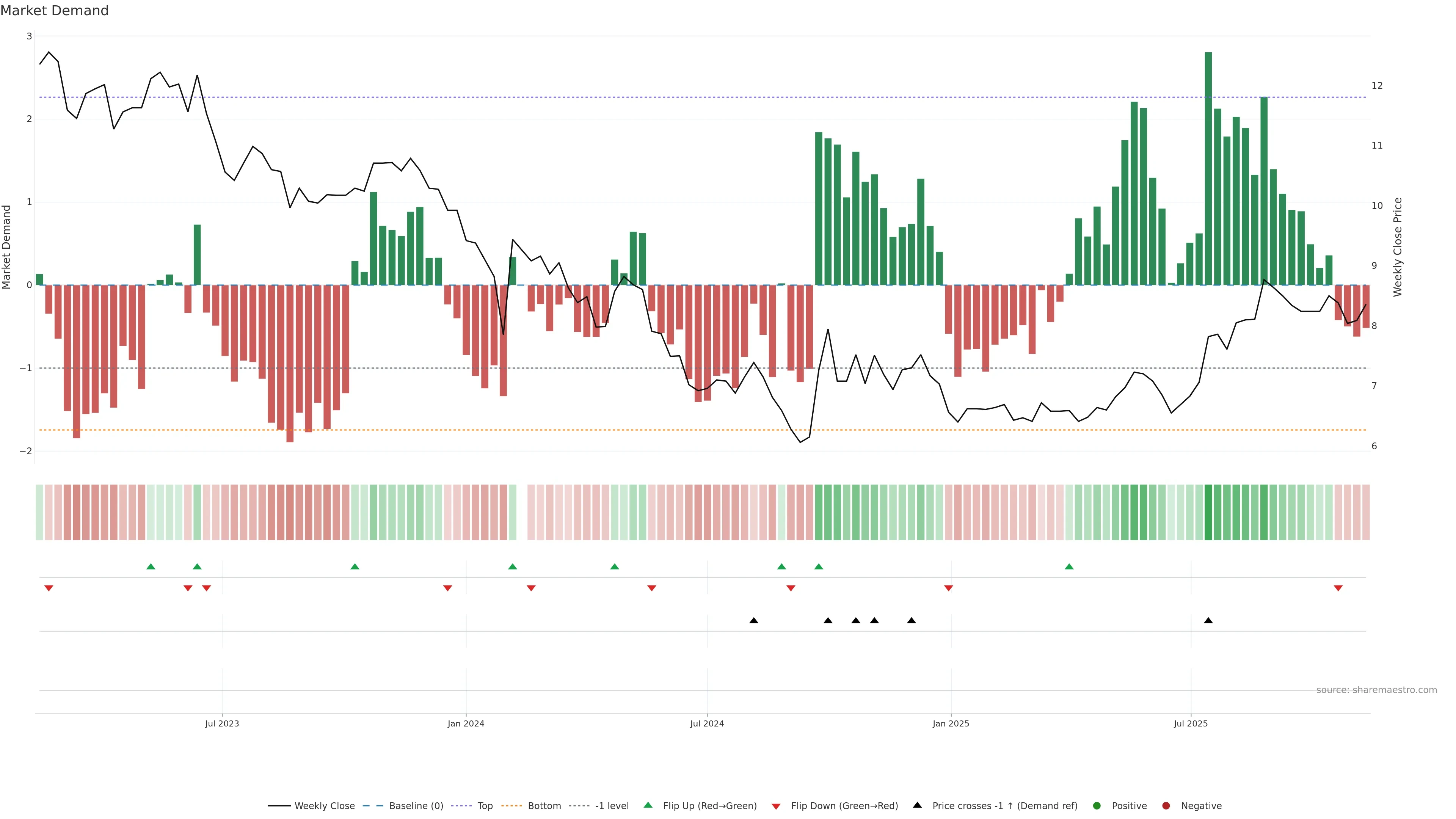Hide the Top dotted line via legend

tap(485, 805)
